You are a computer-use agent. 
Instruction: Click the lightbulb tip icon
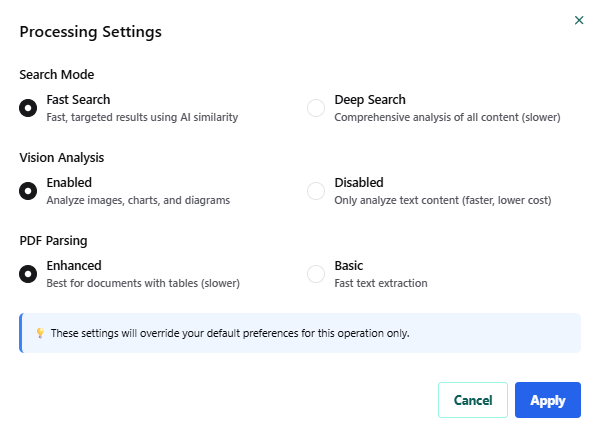(40, 333)
